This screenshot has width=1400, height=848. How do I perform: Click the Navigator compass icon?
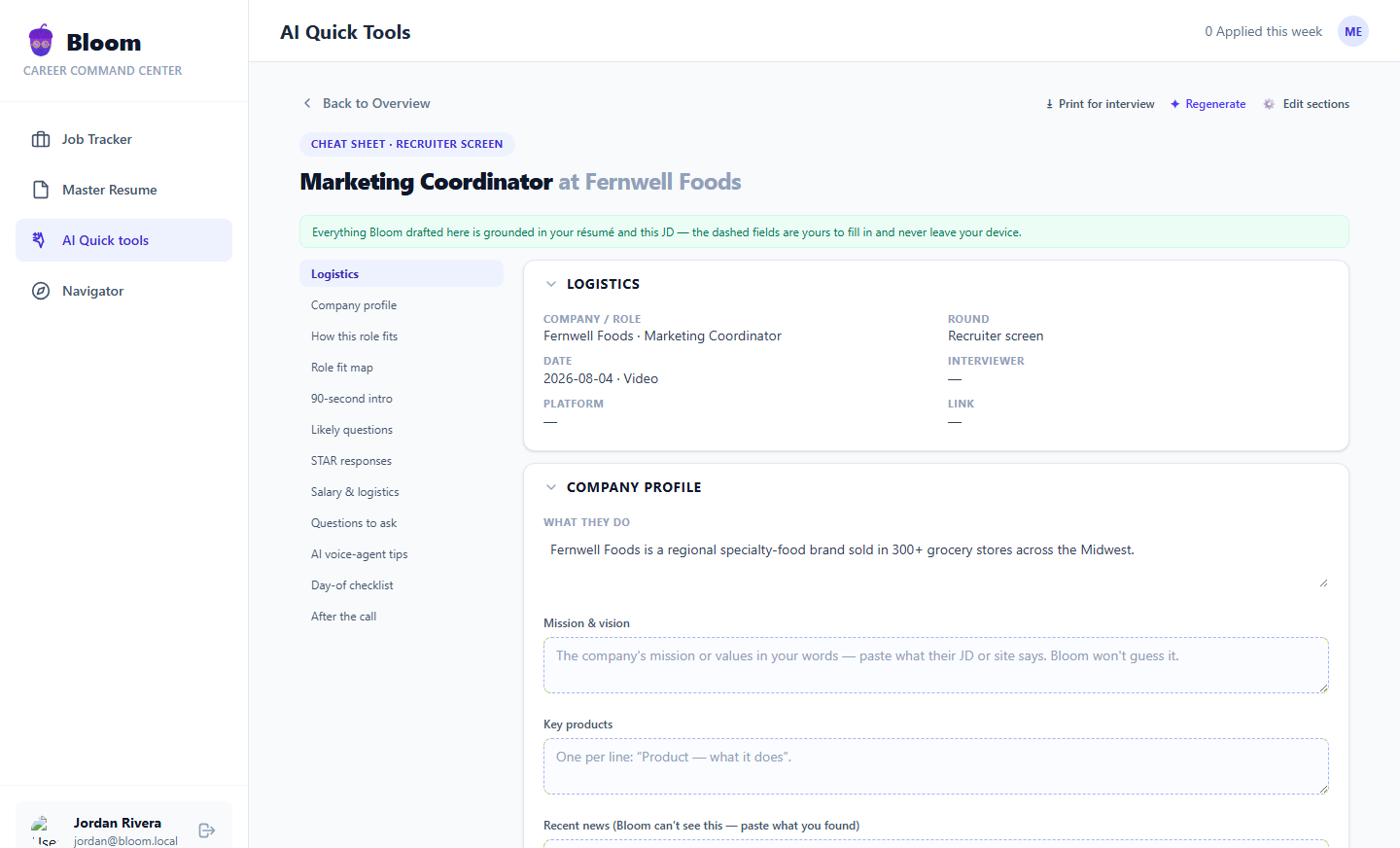click(41, 291)
